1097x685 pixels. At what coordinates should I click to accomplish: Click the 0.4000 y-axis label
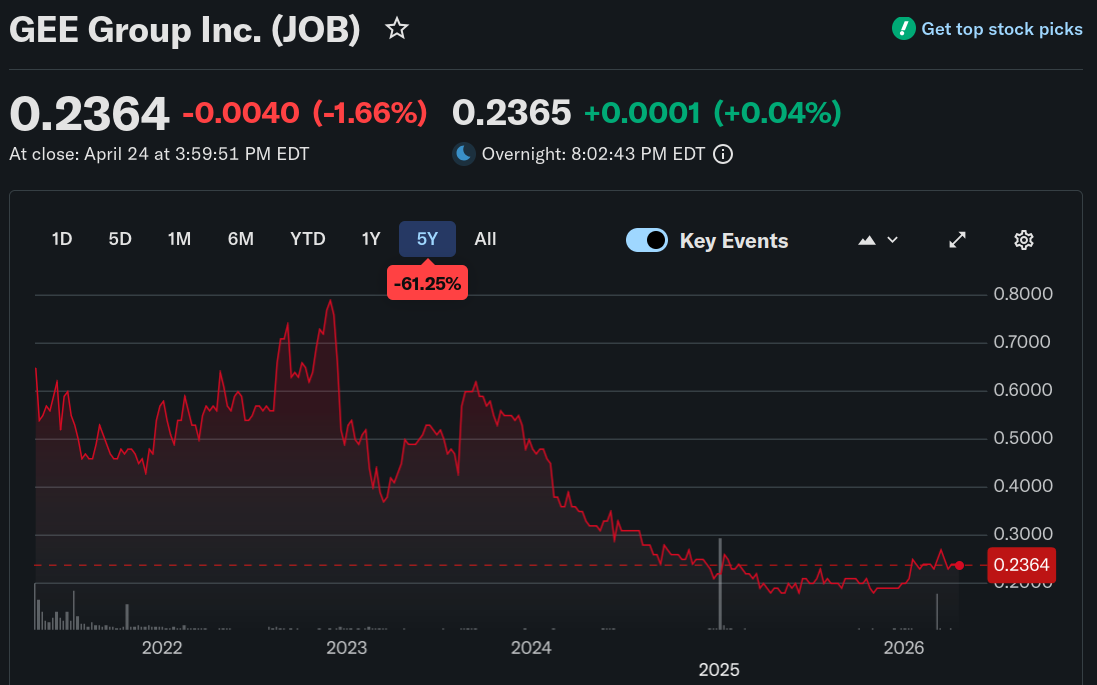1023,486
